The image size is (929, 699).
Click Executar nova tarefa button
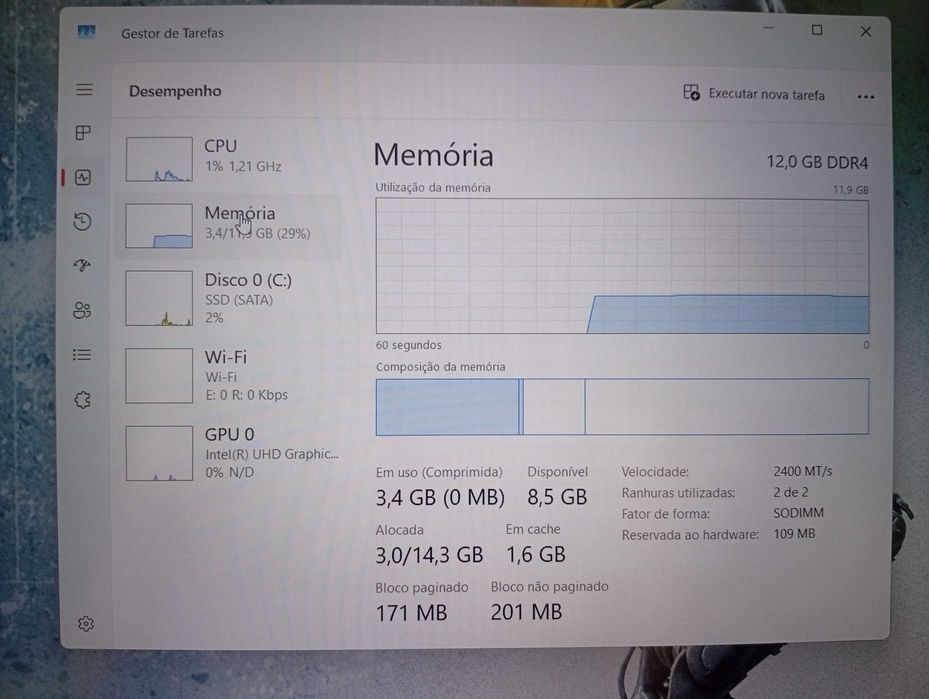(754, 94)
